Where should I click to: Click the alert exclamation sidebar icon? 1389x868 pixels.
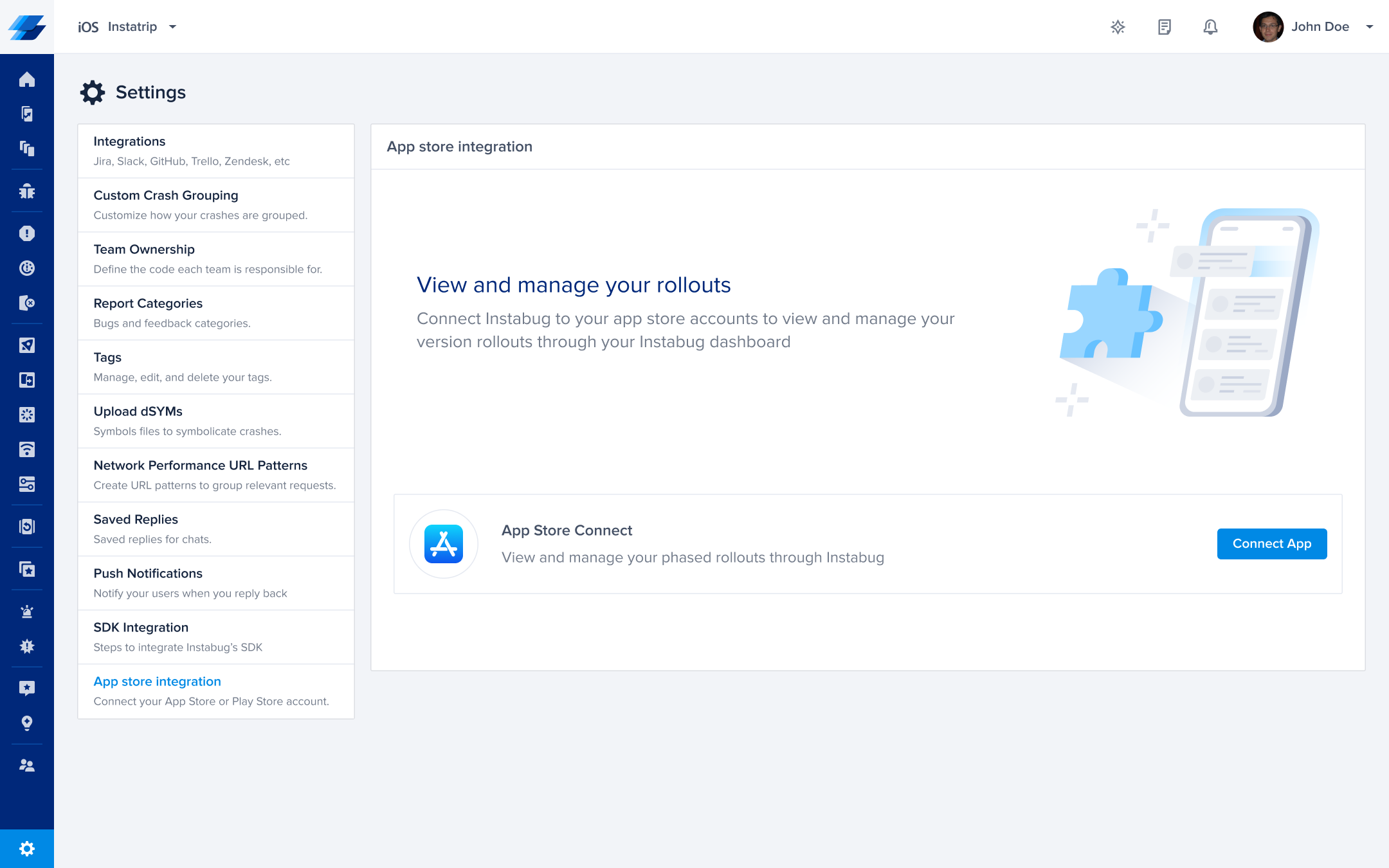(x=27, y=233)
